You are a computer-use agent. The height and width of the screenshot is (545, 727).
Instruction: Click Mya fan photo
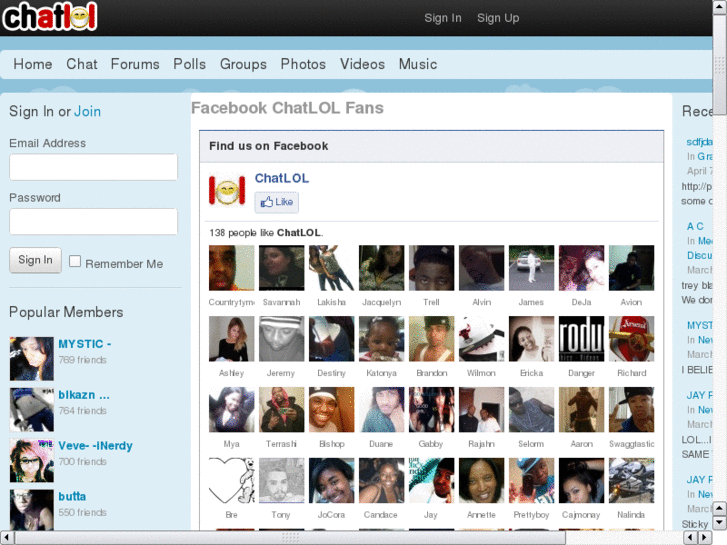(x=231, y=410)
